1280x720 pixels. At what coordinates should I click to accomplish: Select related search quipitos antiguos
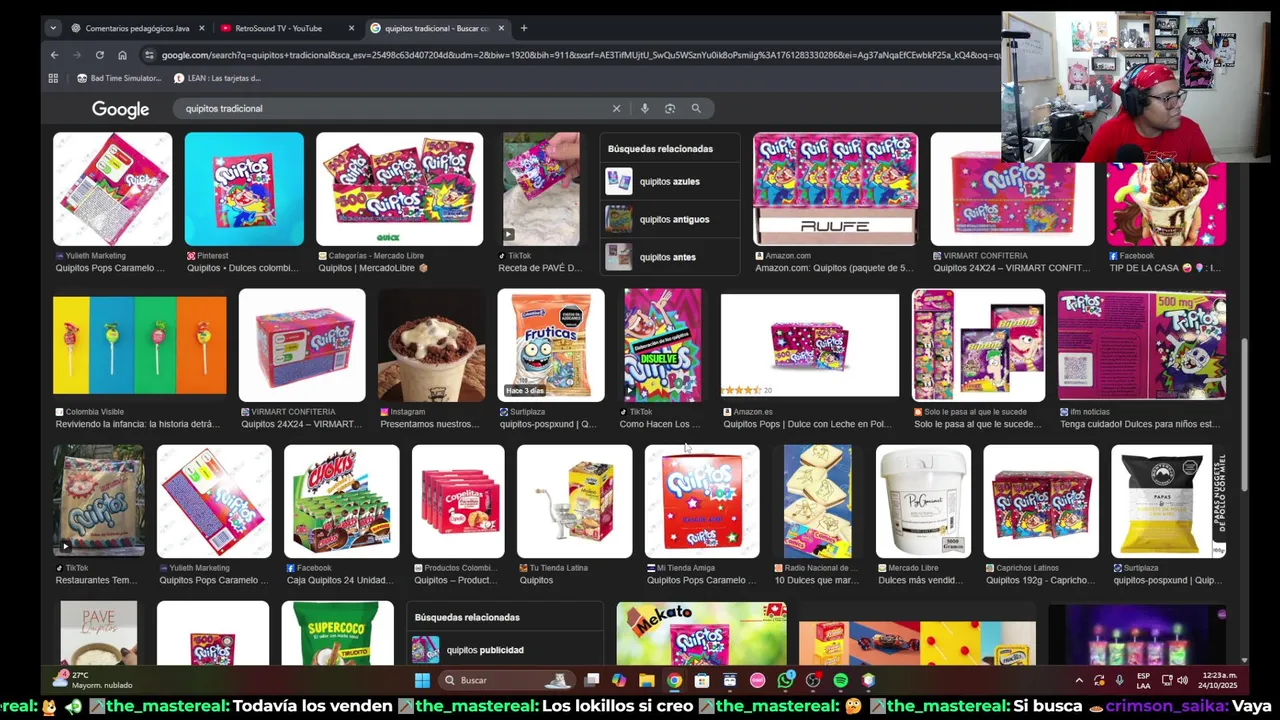coord(669,219)
